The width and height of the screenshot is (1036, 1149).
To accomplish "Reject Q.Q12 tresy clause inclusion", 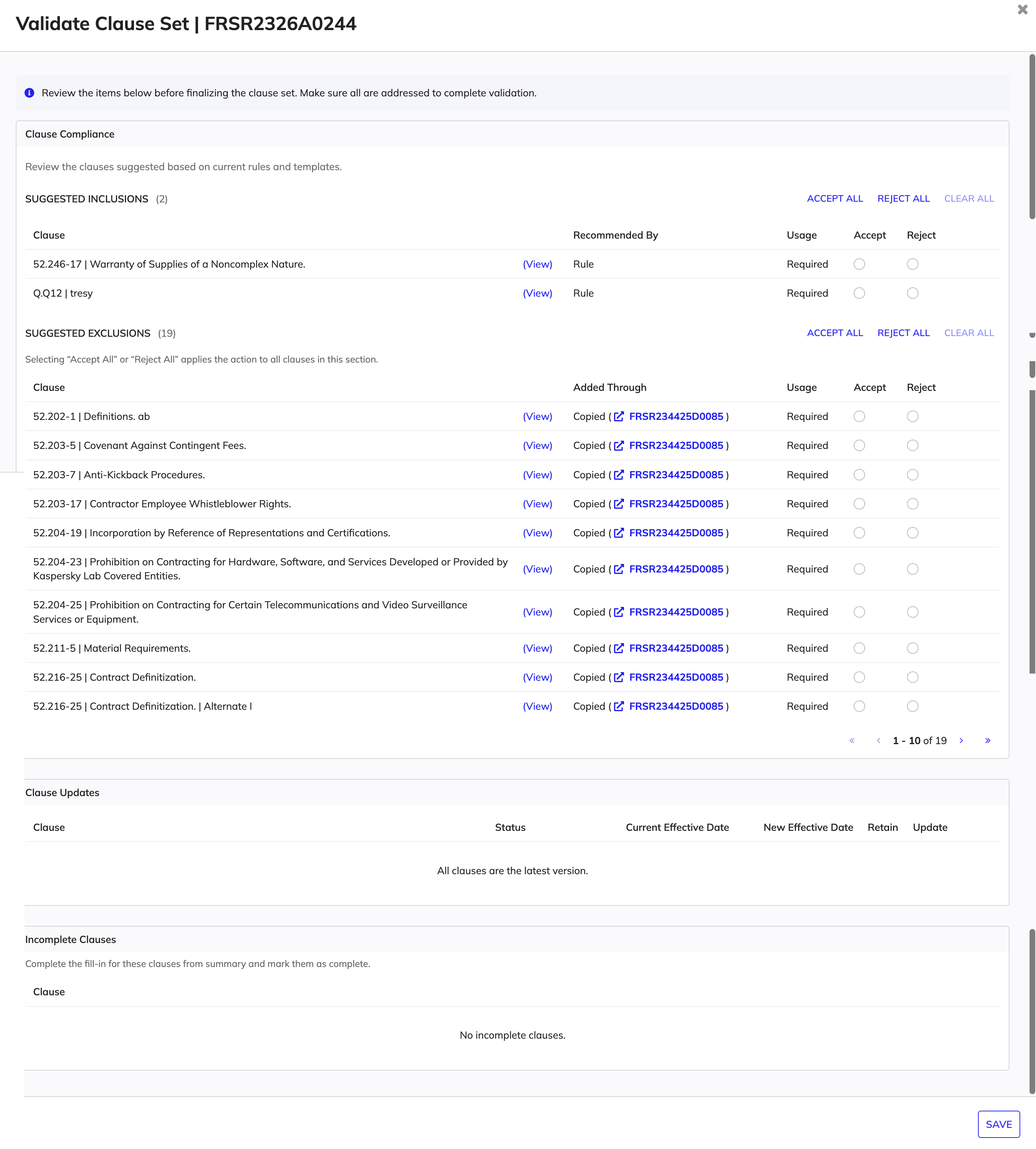I will coord(912,293).
